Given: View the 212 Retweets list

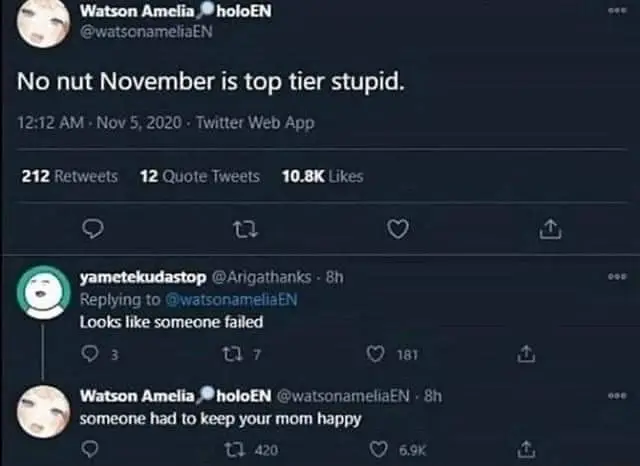Looking at the screenshot, I should (70, 176).
